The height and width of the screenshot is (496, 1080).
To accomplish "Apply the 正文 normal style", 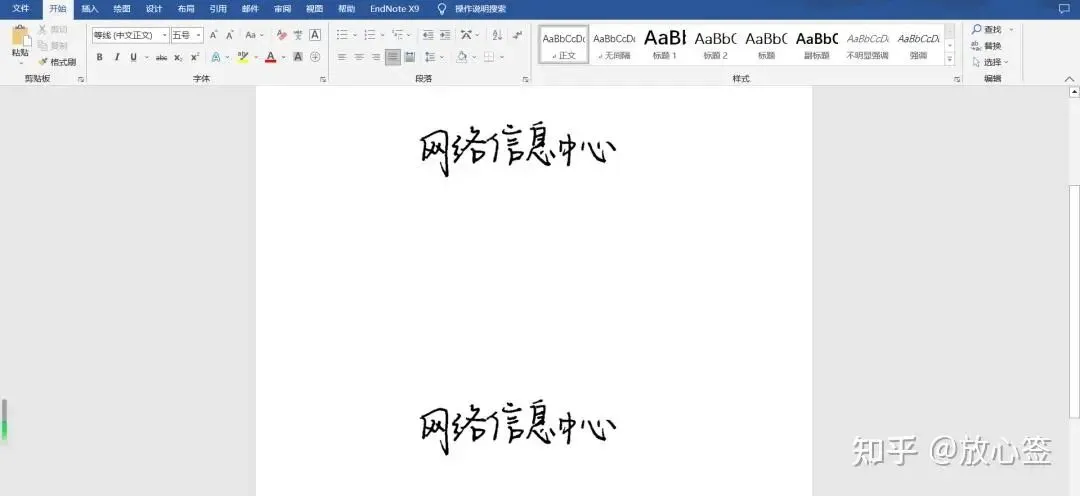I will tap(564, 45).
